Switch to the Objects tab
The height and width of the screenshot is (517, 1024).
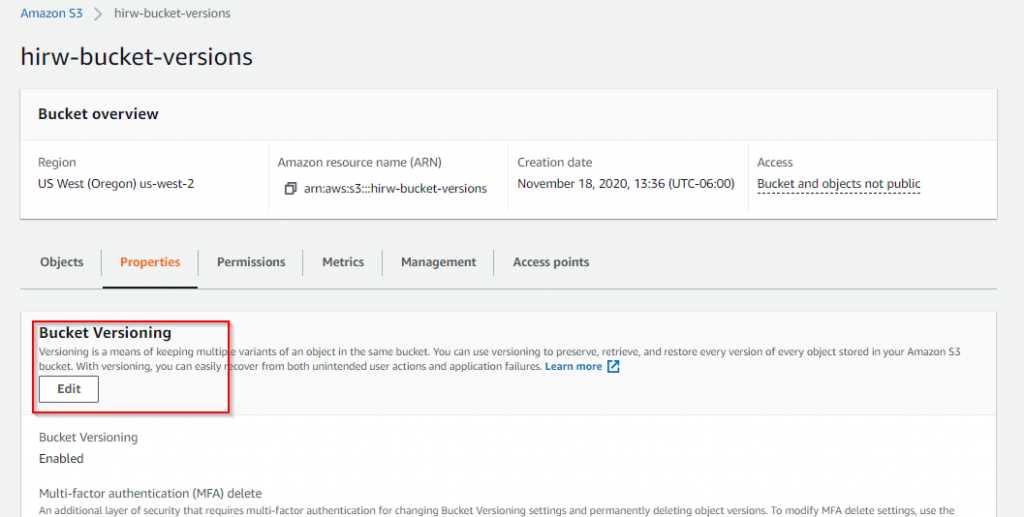pos(61,262)
